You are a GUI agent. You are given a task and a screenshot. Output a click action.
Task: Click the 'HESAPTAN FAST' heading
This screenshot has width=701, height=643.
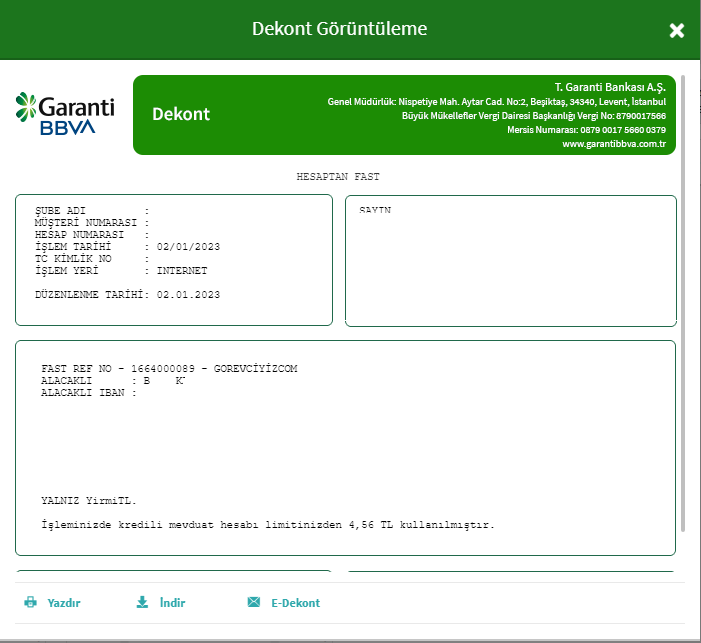(338, 177)
